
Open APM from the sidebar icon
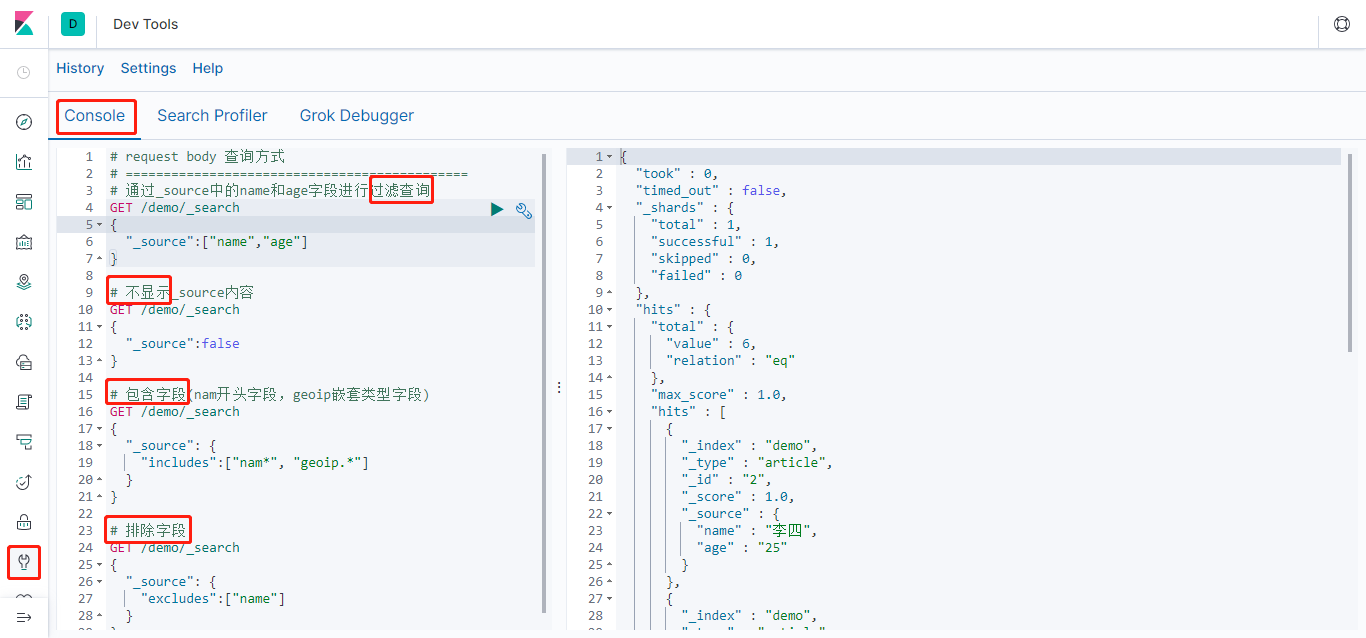(24, 442)
